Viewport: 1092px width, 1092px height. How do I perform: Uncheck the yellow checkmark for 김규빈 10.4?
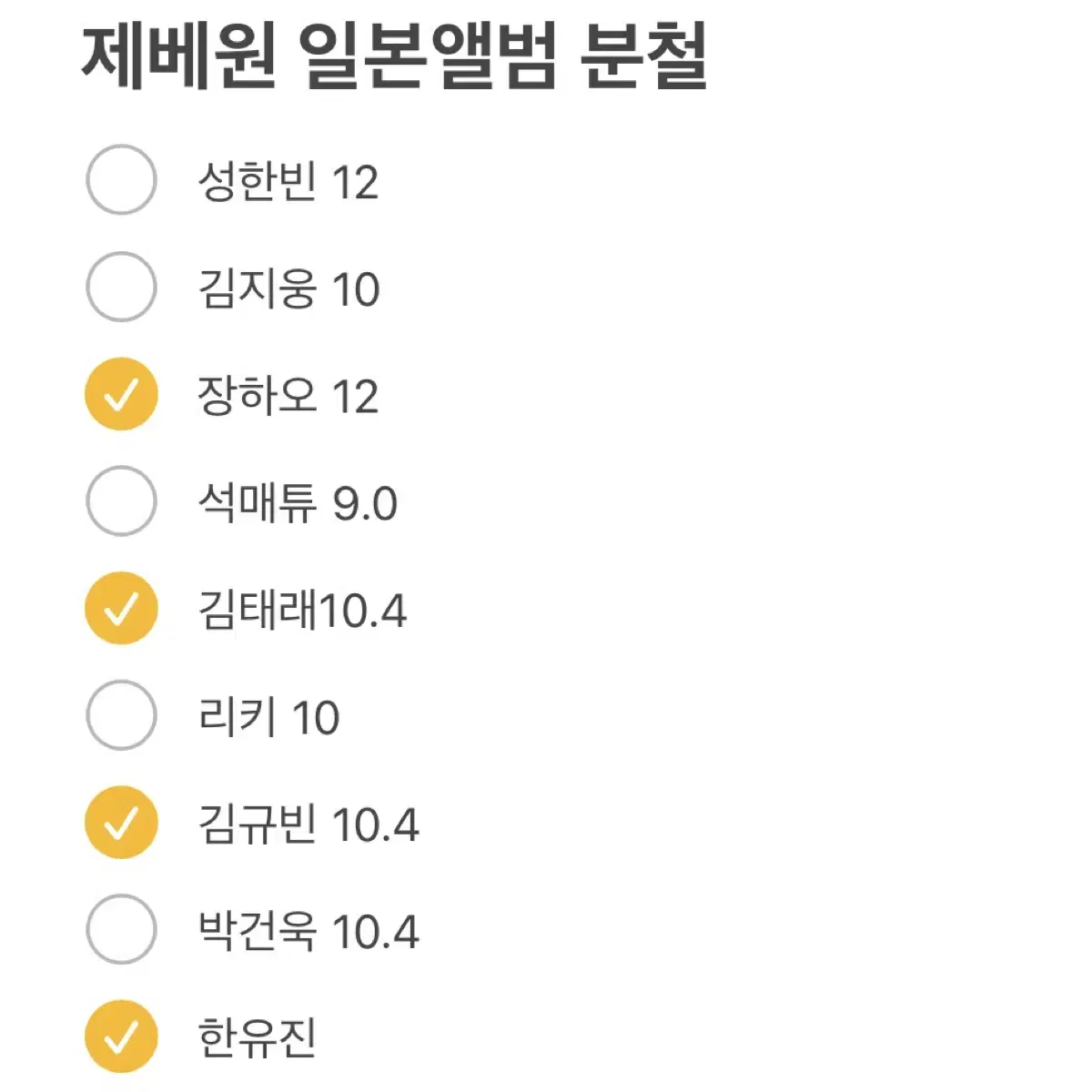[x=121, y=823]
